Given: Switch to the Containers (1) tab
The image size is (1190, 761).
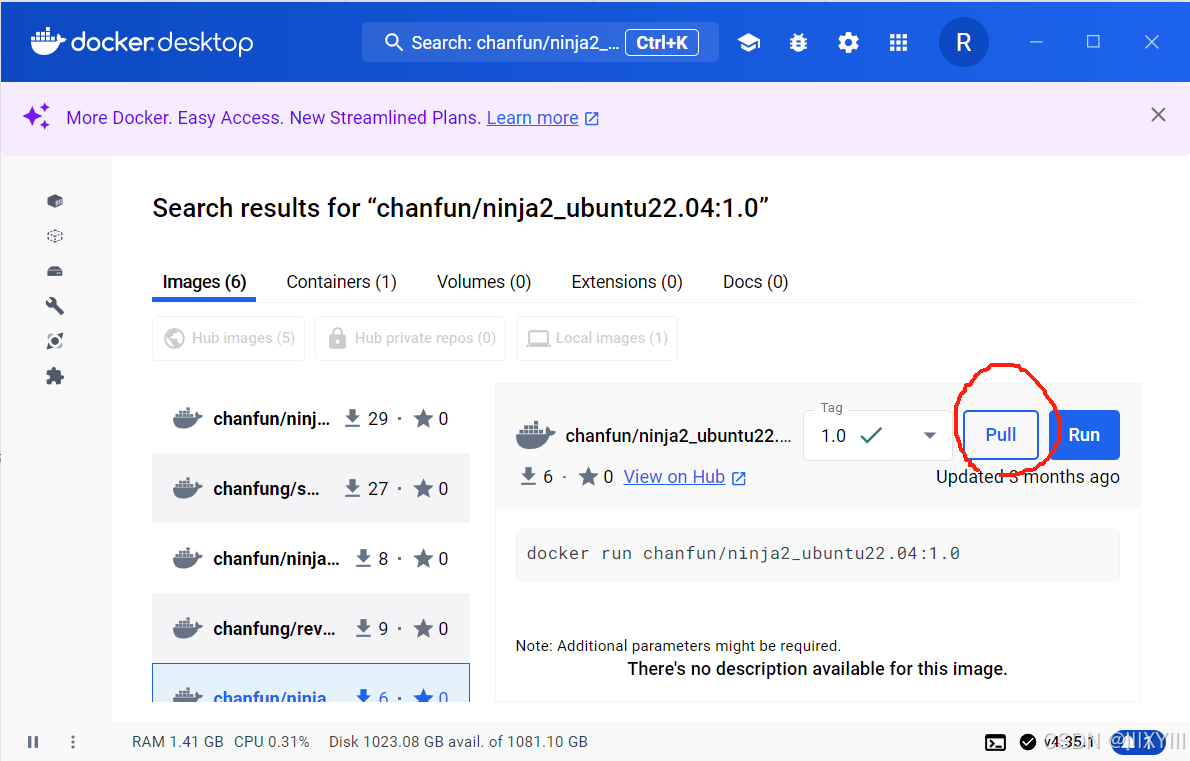Looking at the screenshot, I should coord(340,281).
